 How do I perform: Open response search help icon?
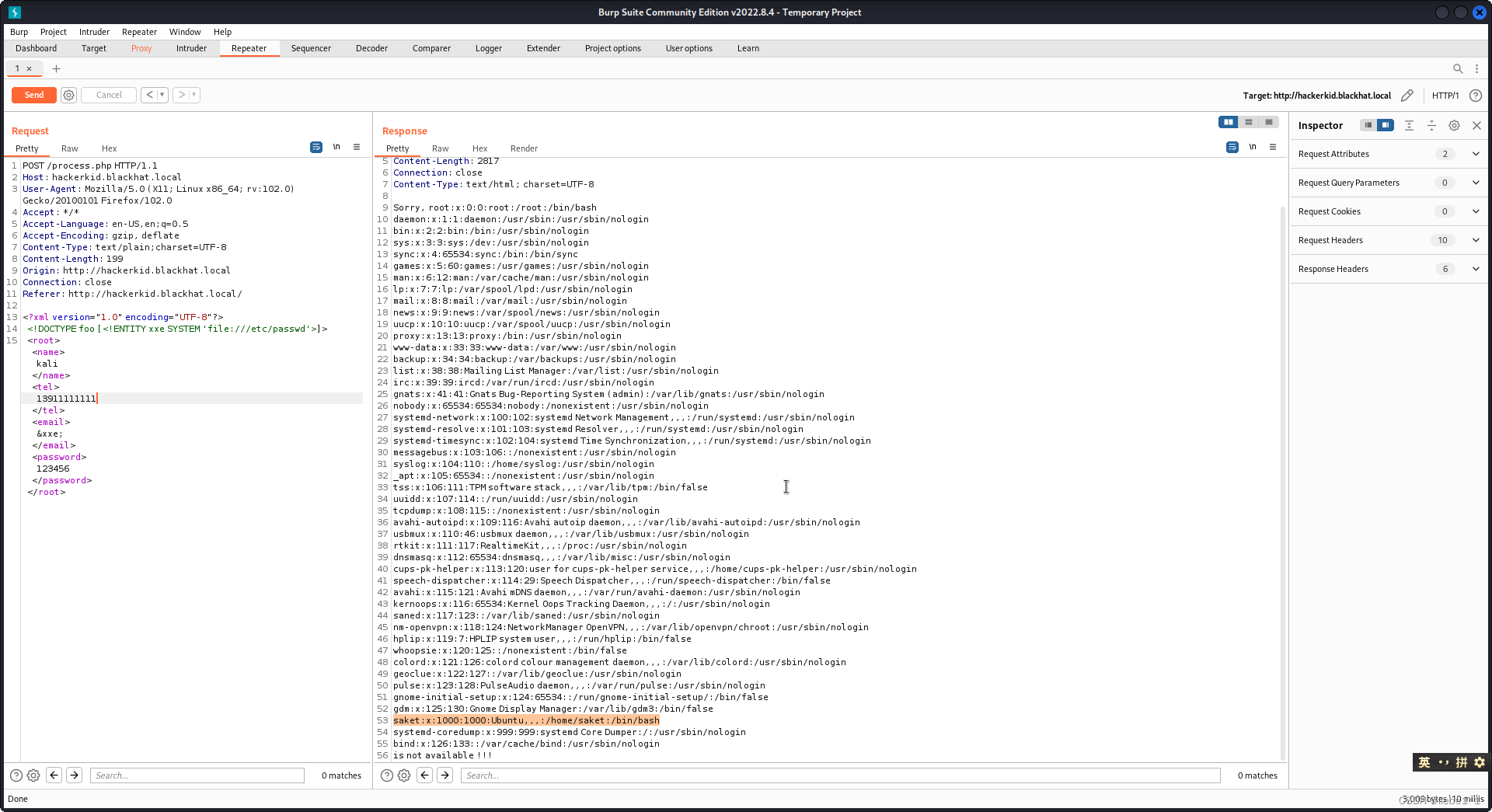[x=386, y=775]
